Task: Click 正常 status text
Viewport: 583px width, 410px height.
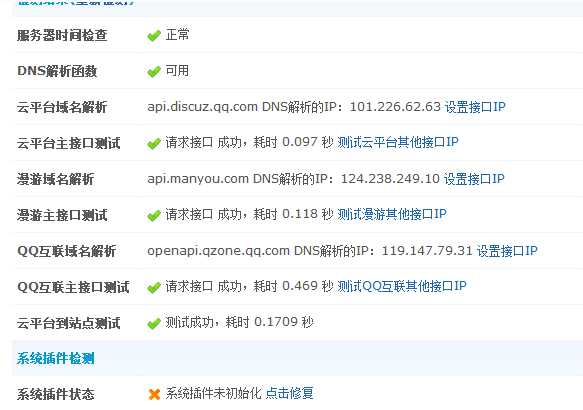Action: pos(177,35)
